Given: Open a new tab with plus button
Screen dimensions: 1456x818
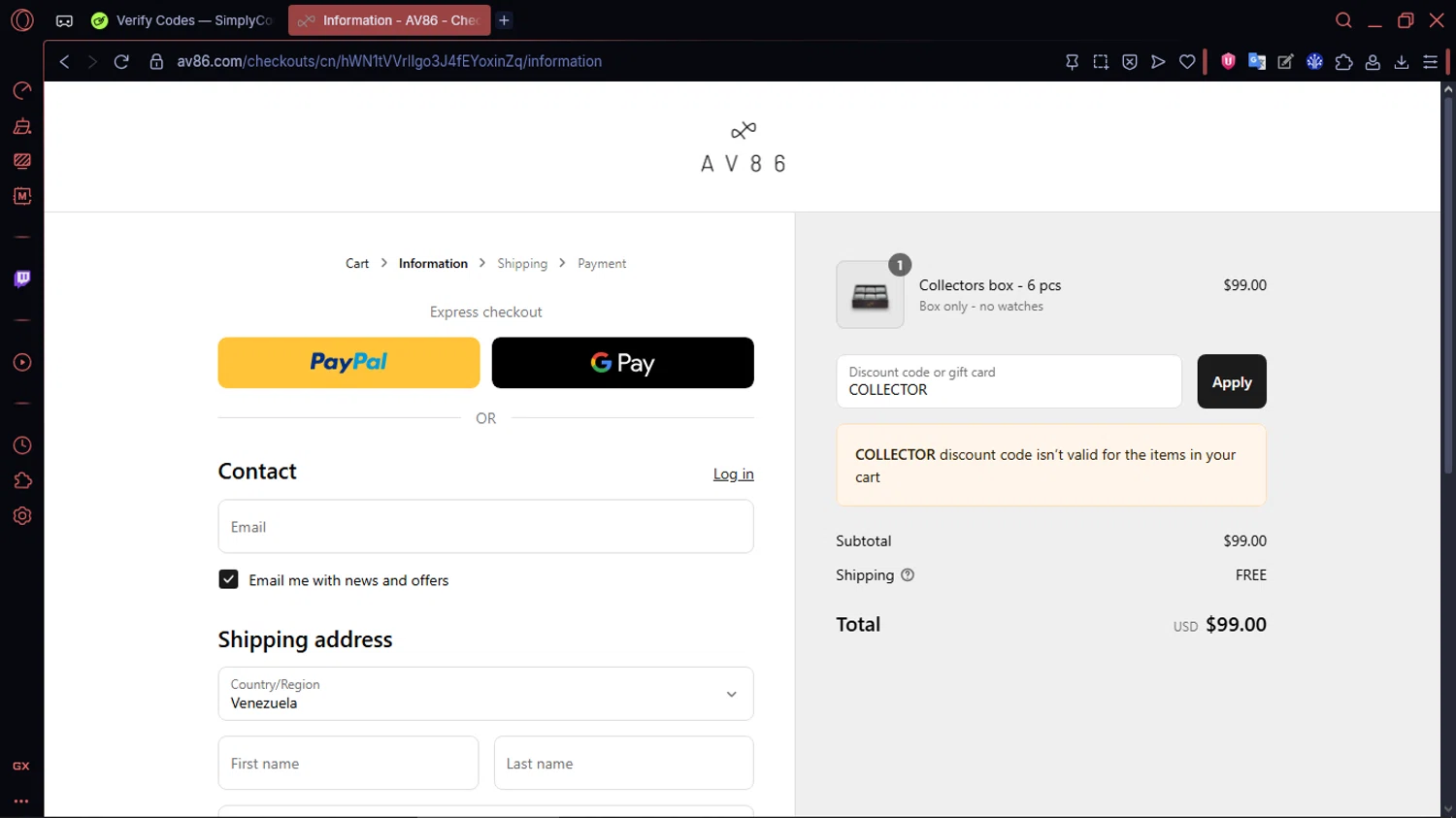Looking at the screenshot, I should 505,20.
